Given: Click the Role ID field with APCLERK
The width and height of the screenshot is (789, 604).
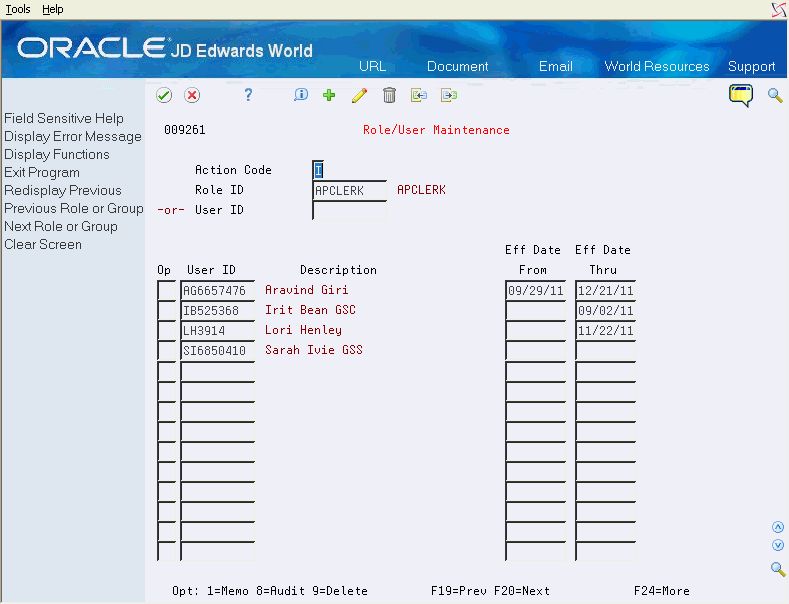Looking at the screenshot, I should [x=350, y=190].
